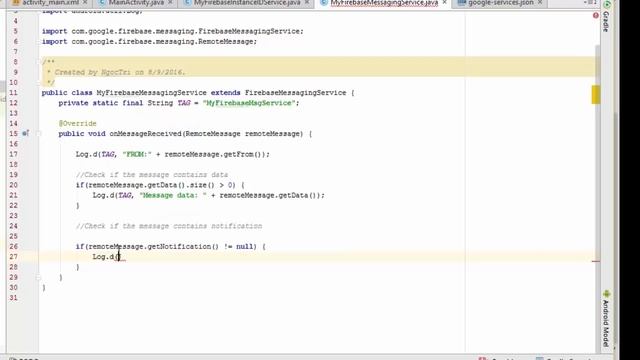Click the Android icon above Android Model
Viewport: 640px width, 360px height.
tap(607, 293)
